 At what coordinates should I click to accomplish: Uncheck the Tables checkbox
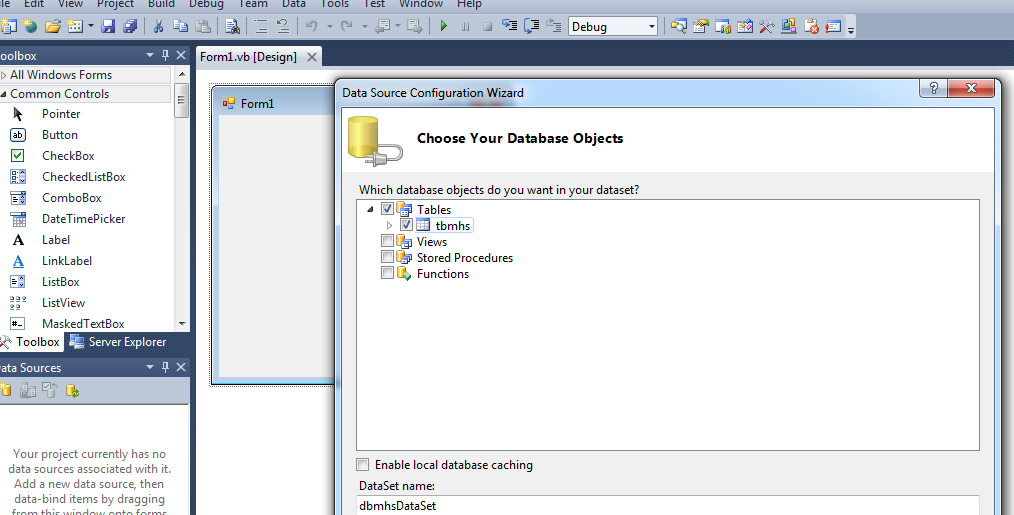pyautogui.click(x=387, y=209)
